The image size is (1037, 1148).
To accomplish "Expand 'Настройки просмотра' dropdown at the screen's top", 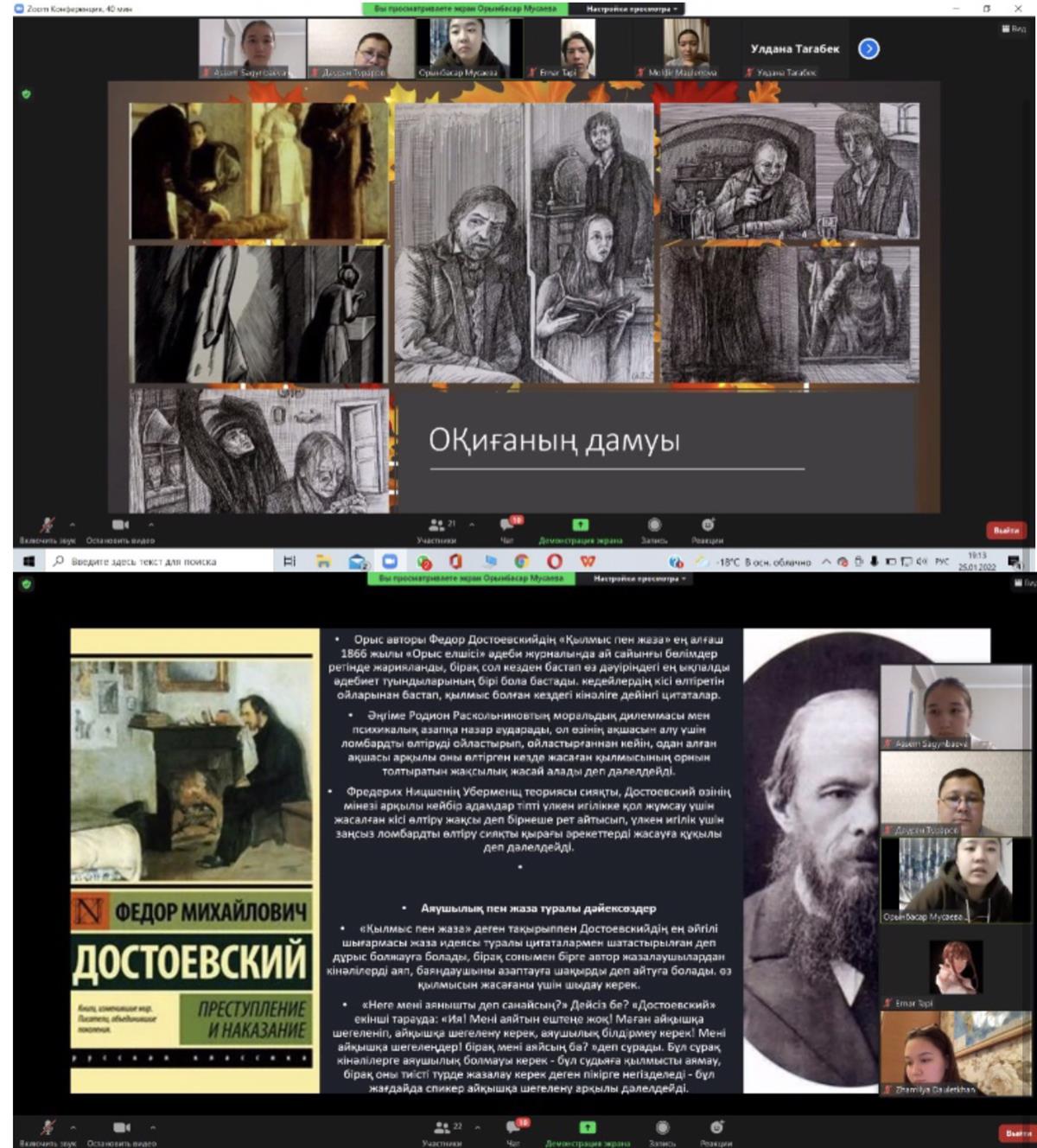I will 633,9.
